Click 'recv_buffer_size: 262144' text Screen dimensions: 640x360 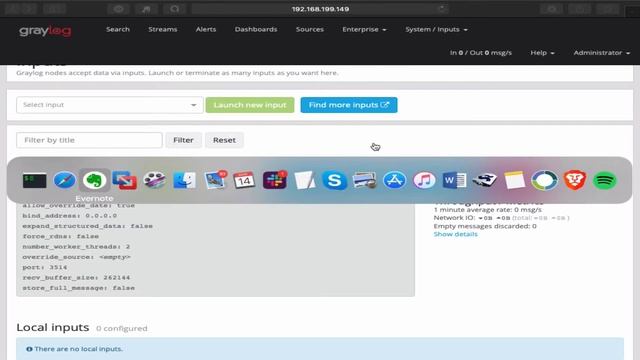point(76,278)
